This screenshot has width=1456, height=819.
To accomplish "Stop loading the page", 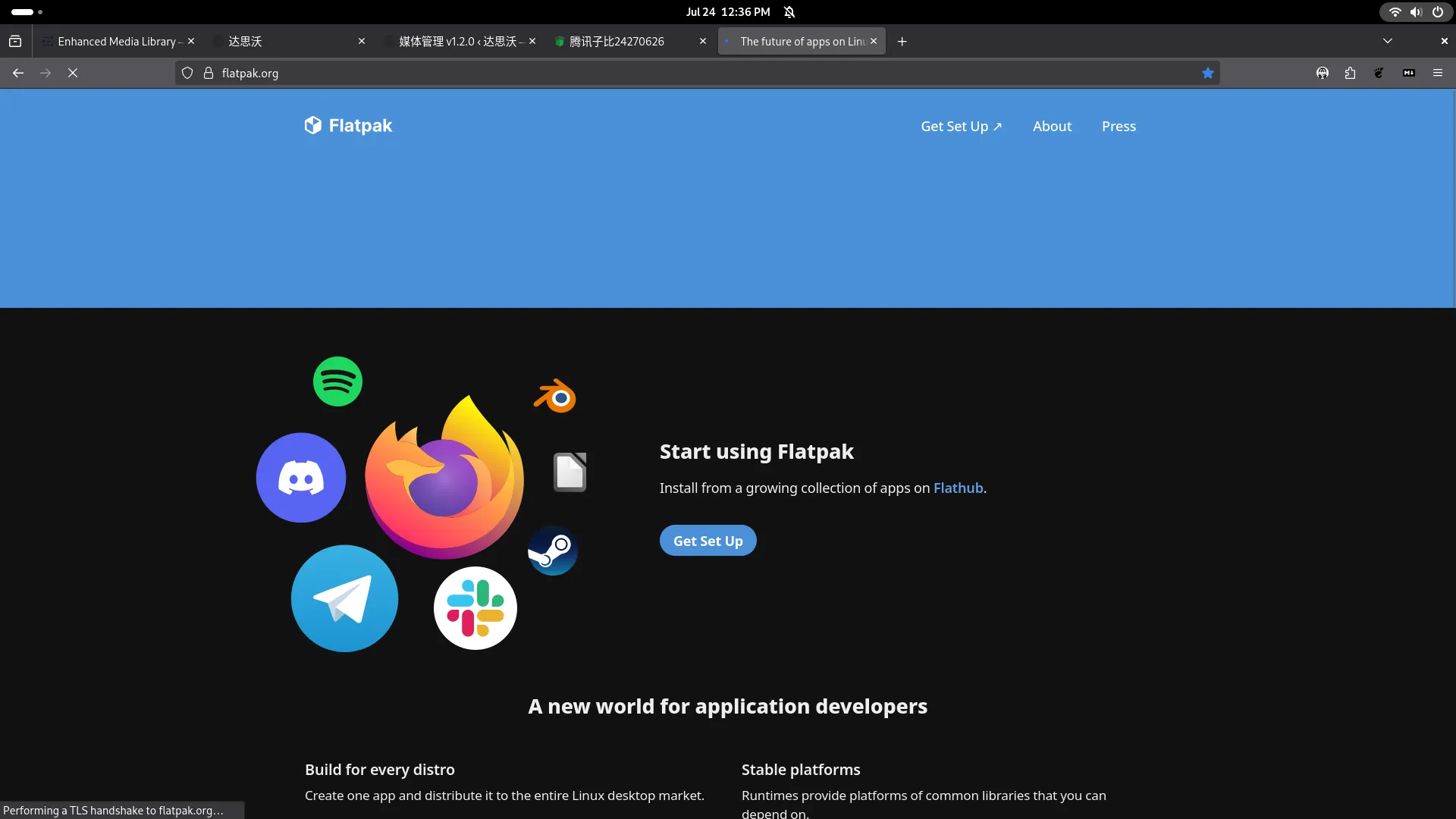I will click(73, 73).
